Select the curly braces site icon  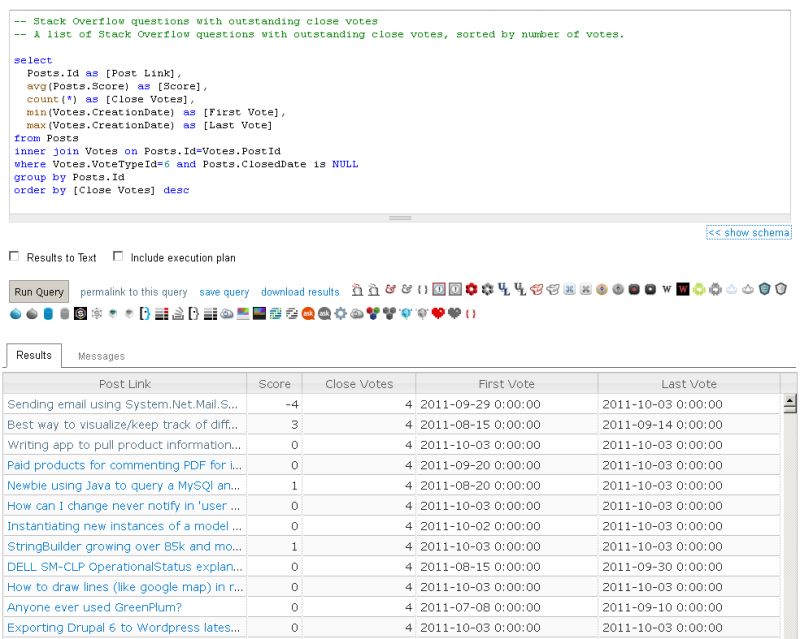pos(469,315)
